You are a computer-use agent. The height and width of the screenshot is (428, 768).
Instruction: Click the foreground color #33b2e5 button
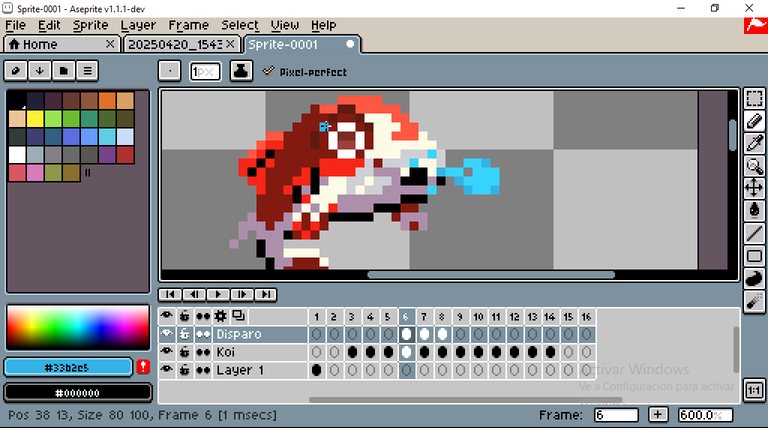tap(68, 367)
